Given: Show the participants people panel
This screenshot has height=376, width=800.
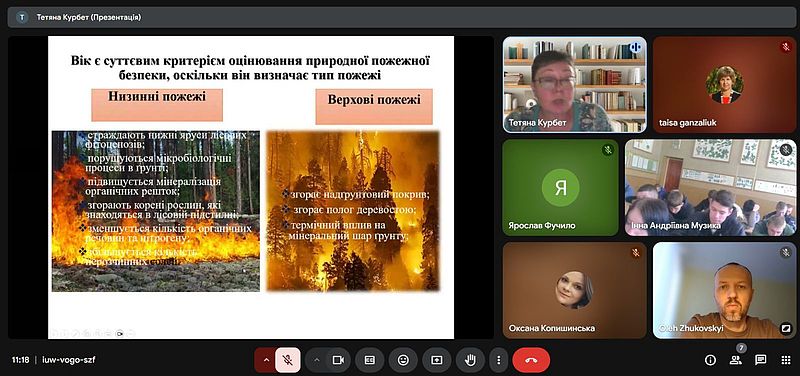Looking at the screenshot, I should point(735,360).
